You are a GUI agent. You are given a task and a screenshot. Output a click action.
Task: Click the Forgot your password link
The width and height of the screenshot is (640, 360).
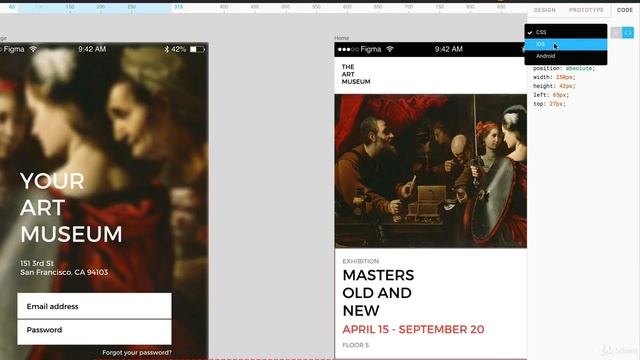tap(137, 352)
